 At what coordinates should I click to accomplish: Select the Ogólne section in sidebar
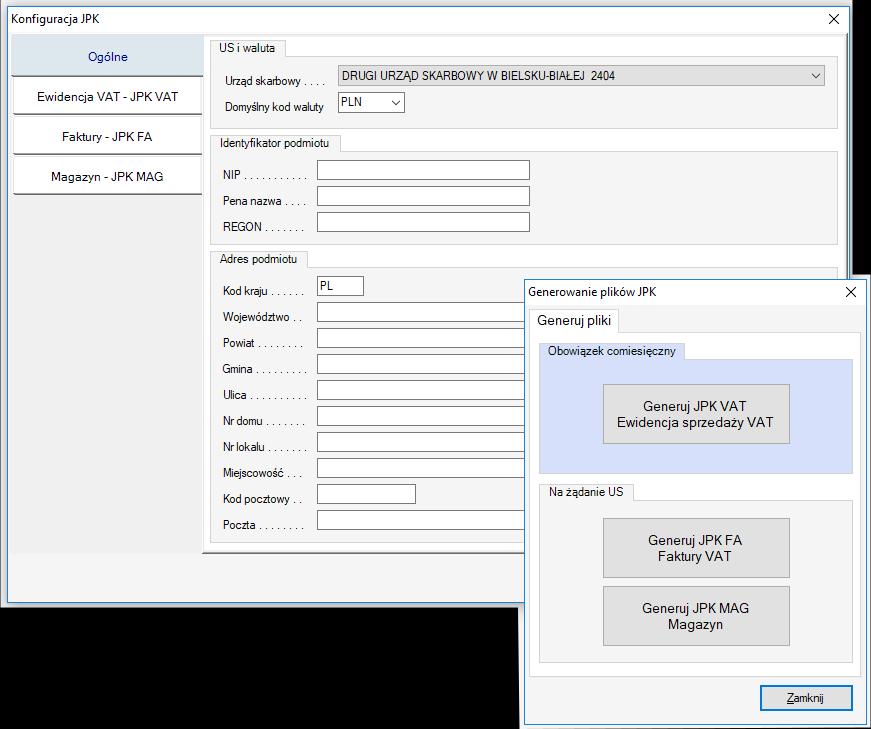(107, 56)
